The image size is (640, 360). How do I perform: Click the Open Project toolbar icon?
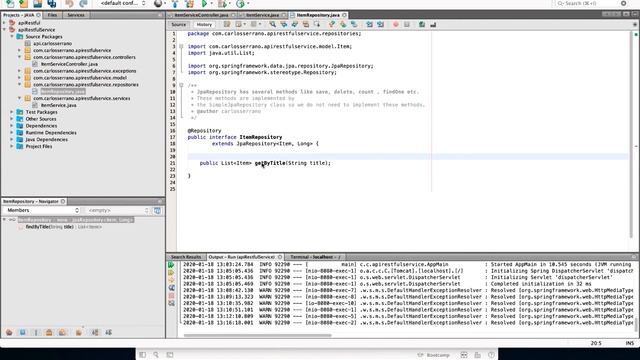pos(38,4)
